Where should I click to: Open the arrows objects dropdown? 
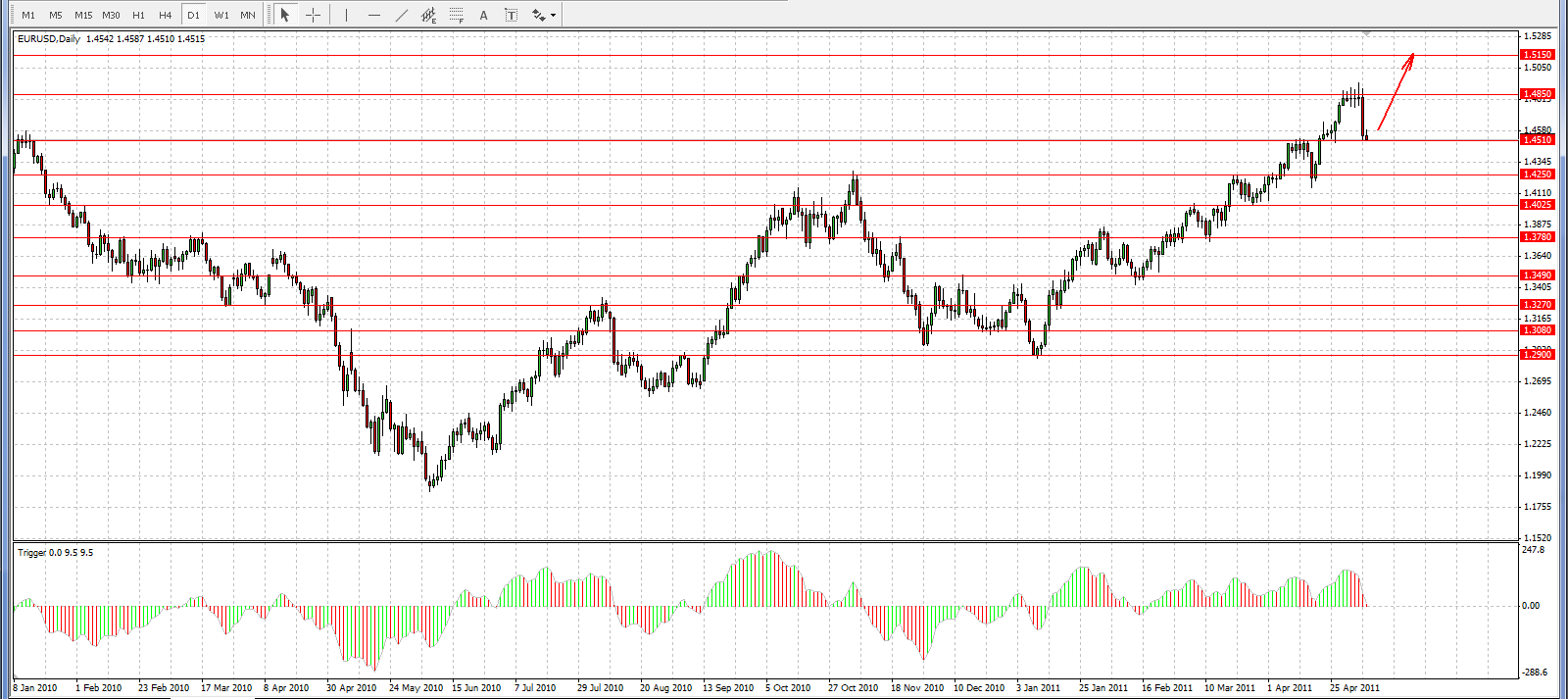coord(544,15)
